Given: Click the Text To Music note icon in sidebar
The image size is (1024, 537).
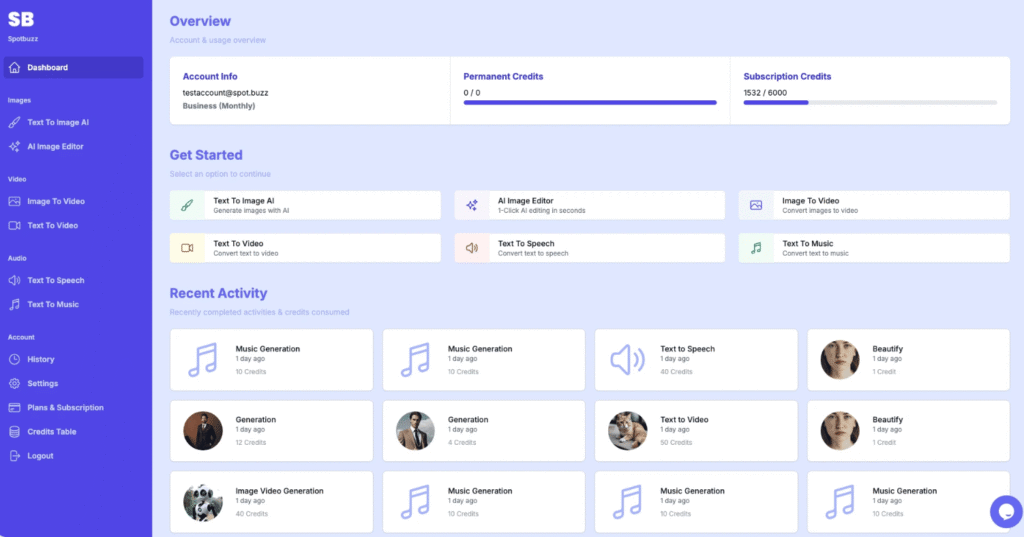Looking at the screenshot, I should click(14, 304).
